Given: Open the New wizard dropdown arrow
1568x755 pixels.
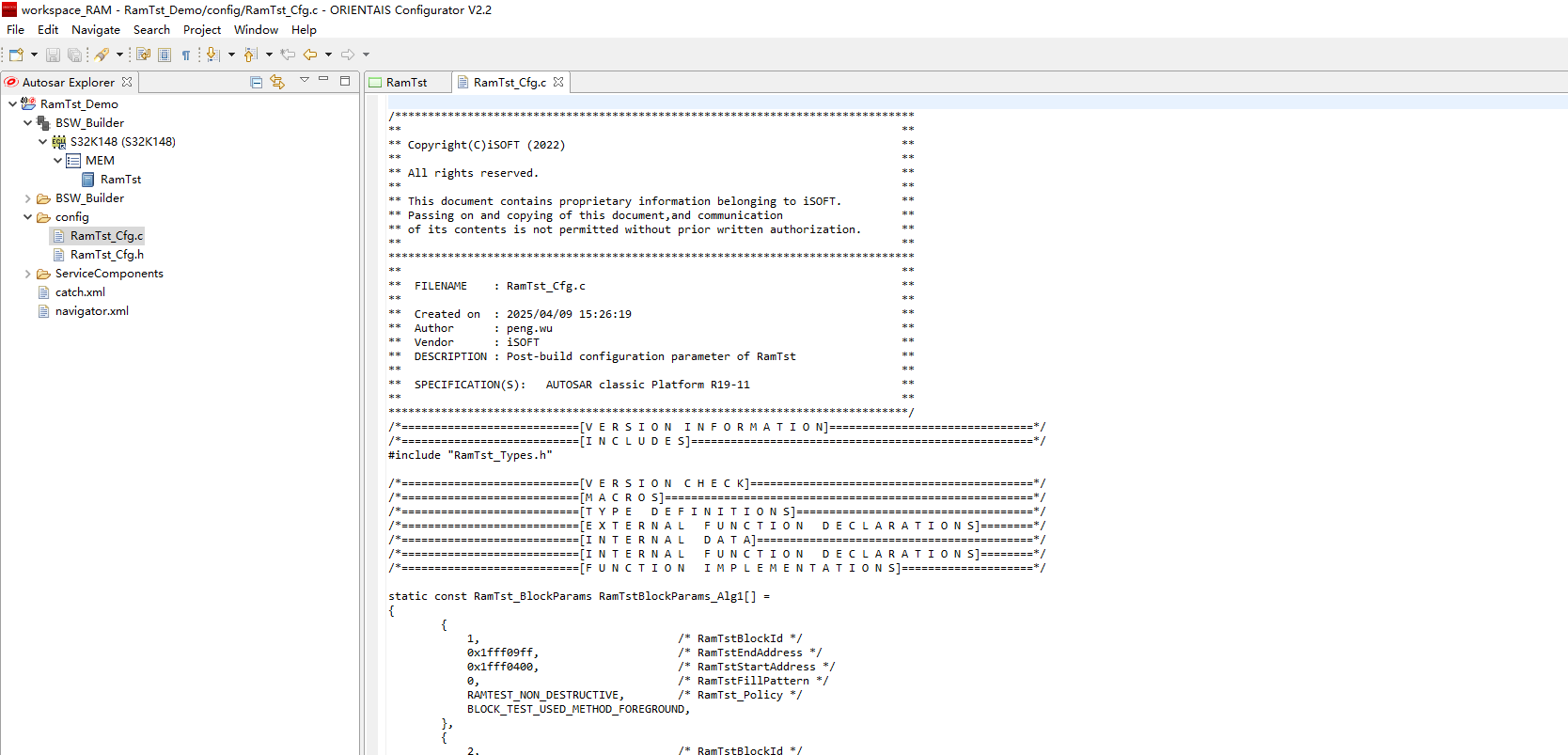Looking at the screenshot, I should pos(35,55).
